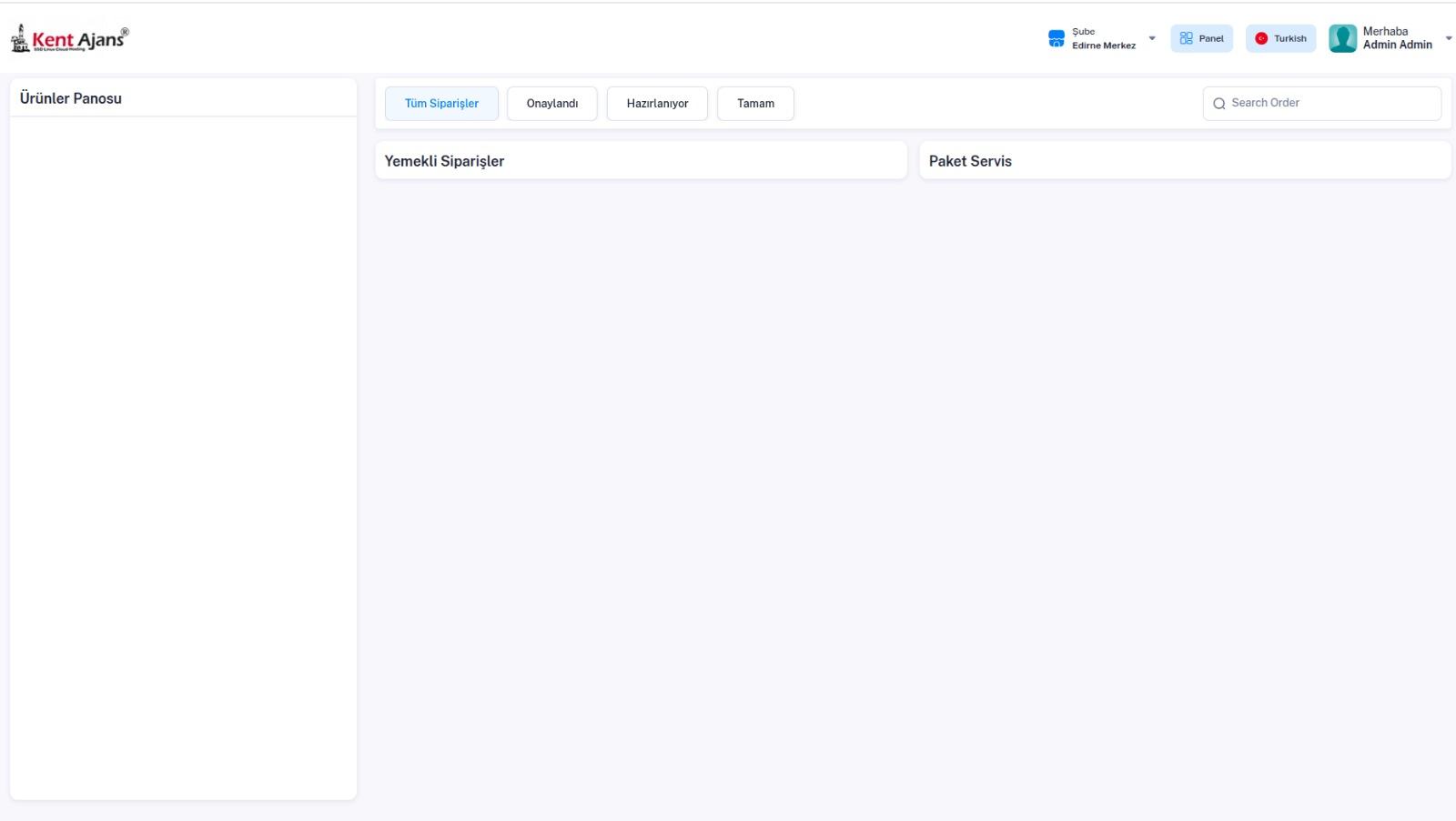The width and height of the screenshot is (1456, 821).
Task: Open the Panel button
Action: (x=1201, y=38)
